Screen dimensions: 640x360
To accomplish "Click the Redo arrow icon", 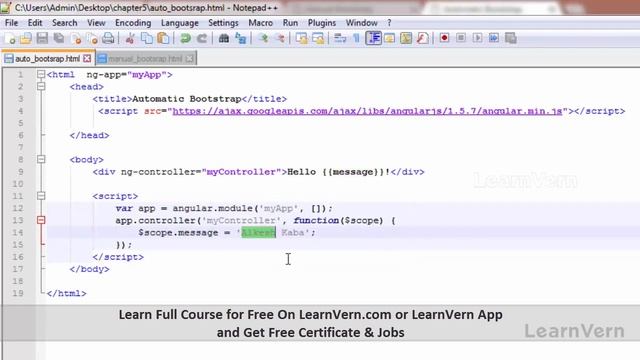I will click(x=202, y=38).
